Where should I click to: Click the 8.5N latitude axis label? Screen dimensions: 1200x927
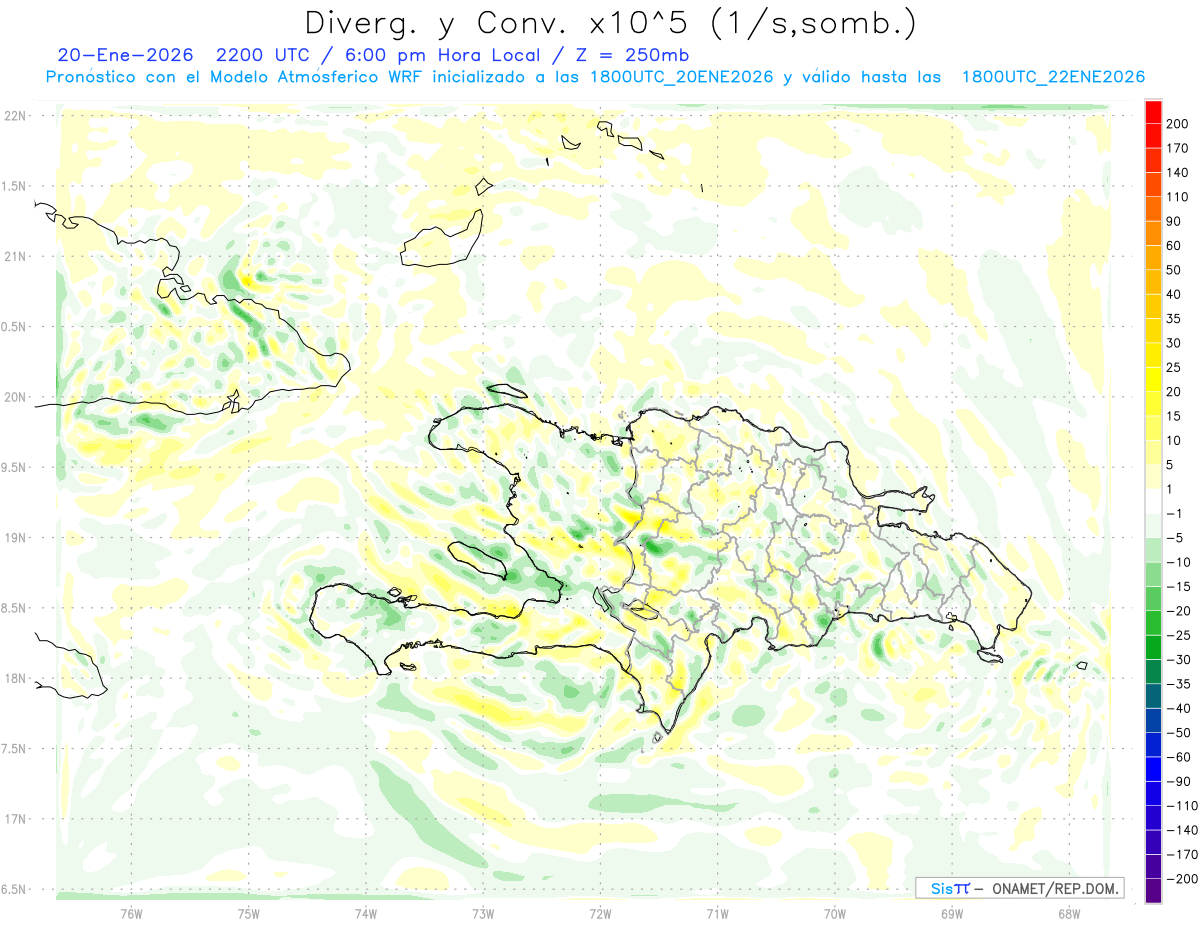(x=14, y=608)
